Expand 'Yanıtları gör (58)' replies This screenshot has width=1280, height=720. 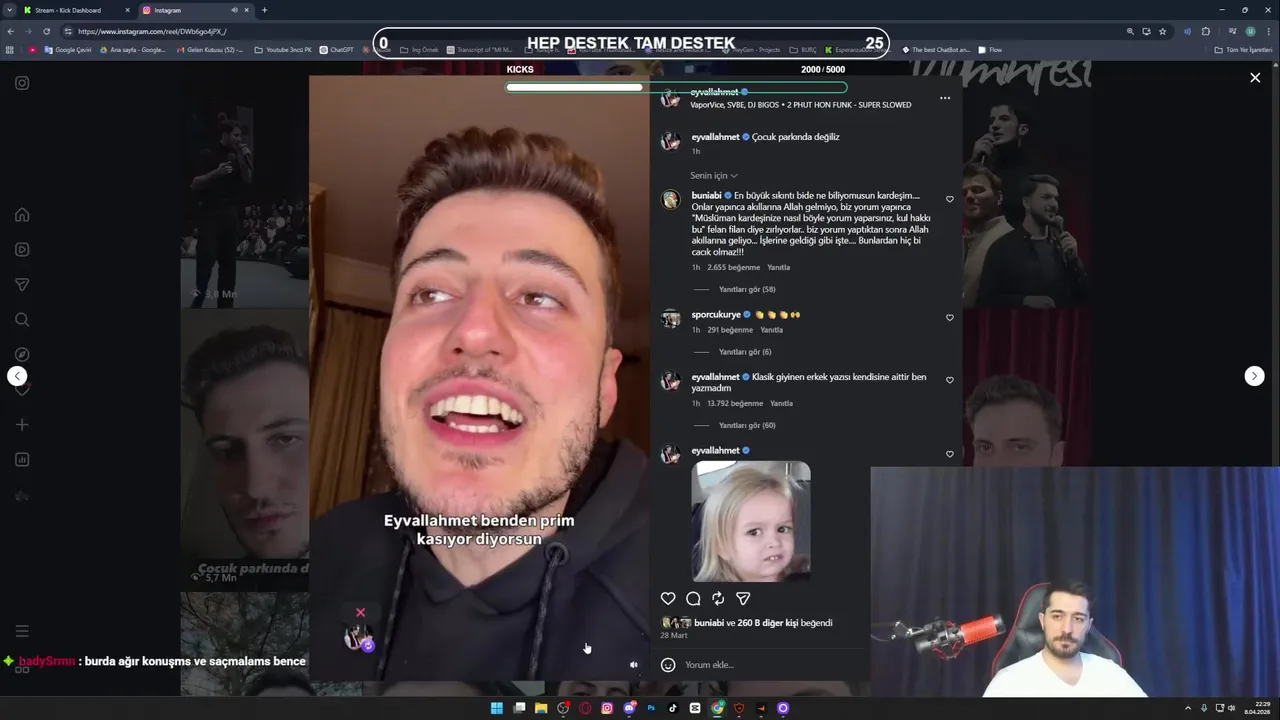pos(747,290)
